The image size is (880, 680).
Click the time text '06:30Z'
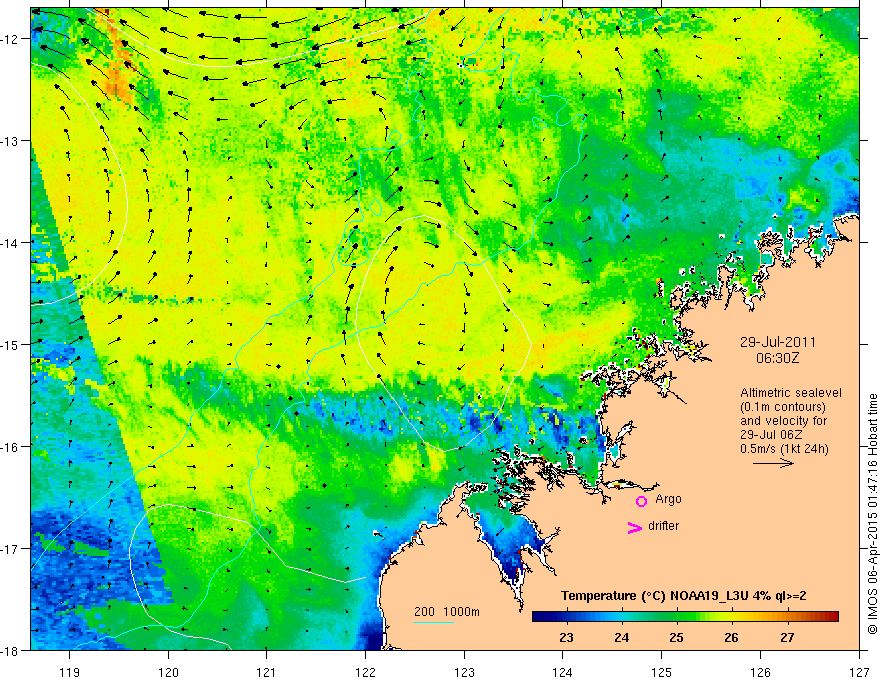click(777, 358)
